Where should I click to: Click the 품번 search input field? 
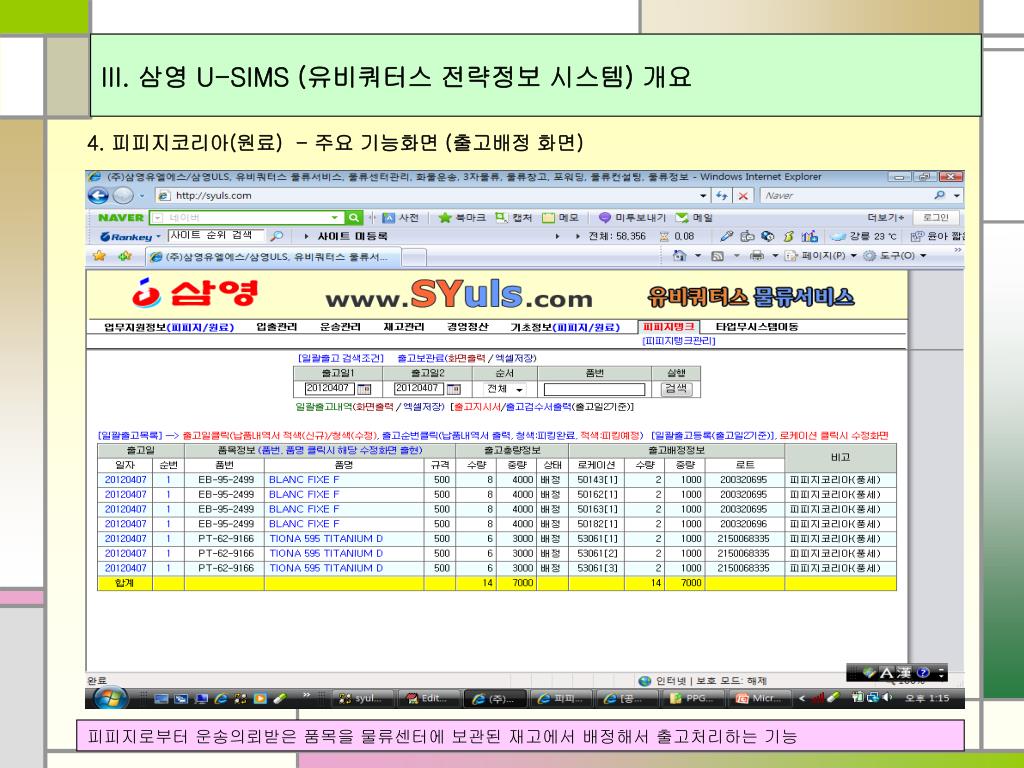594,389
